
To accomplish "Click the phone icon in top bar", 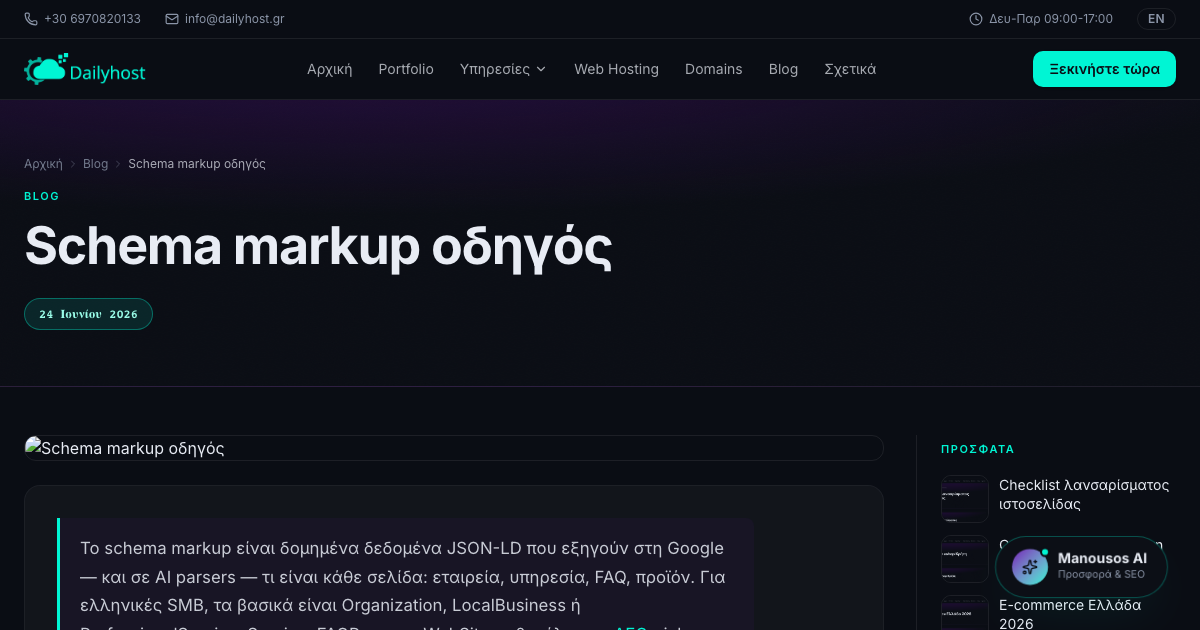I will pyautogui.click(x=31, y=19).
